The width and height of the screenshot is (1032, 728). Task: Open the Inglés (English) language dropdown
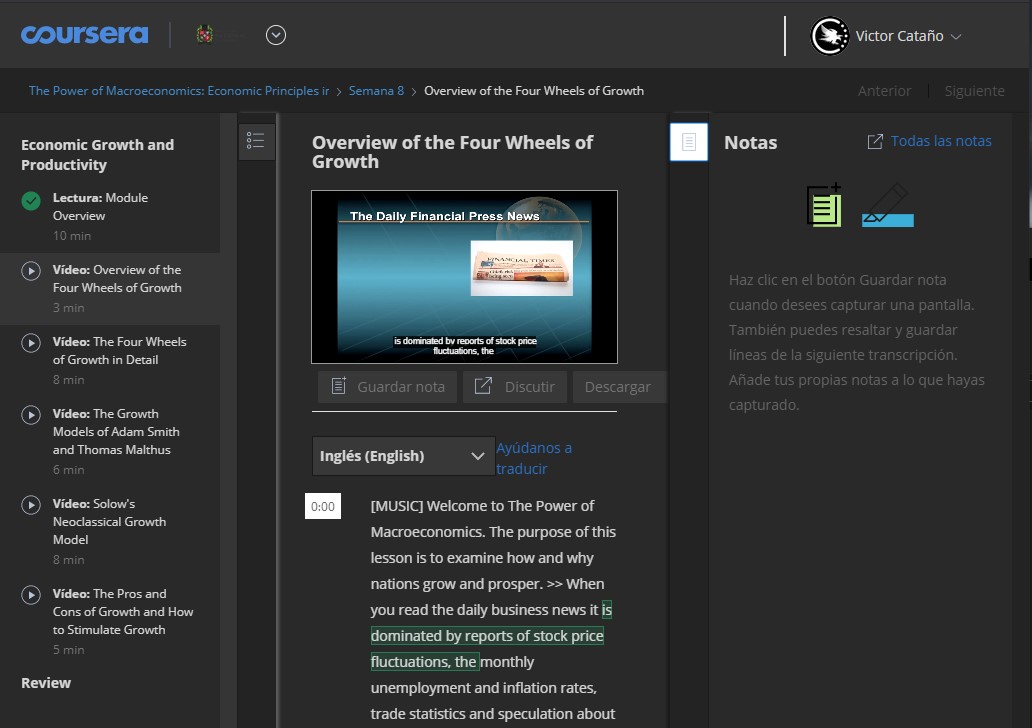402,455
